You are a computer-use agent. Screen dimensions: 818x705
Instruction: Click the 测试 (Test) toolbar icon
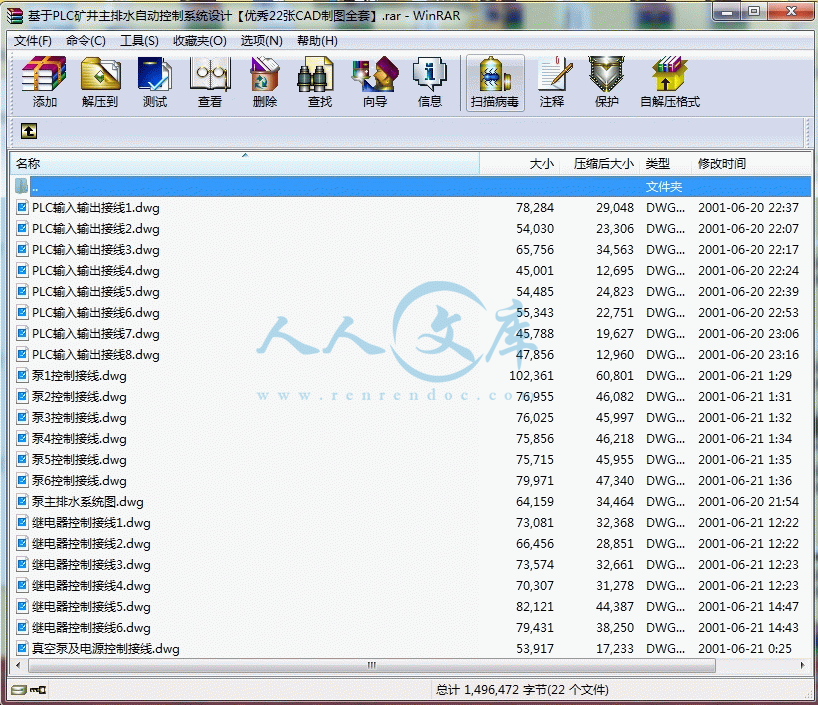155,82
